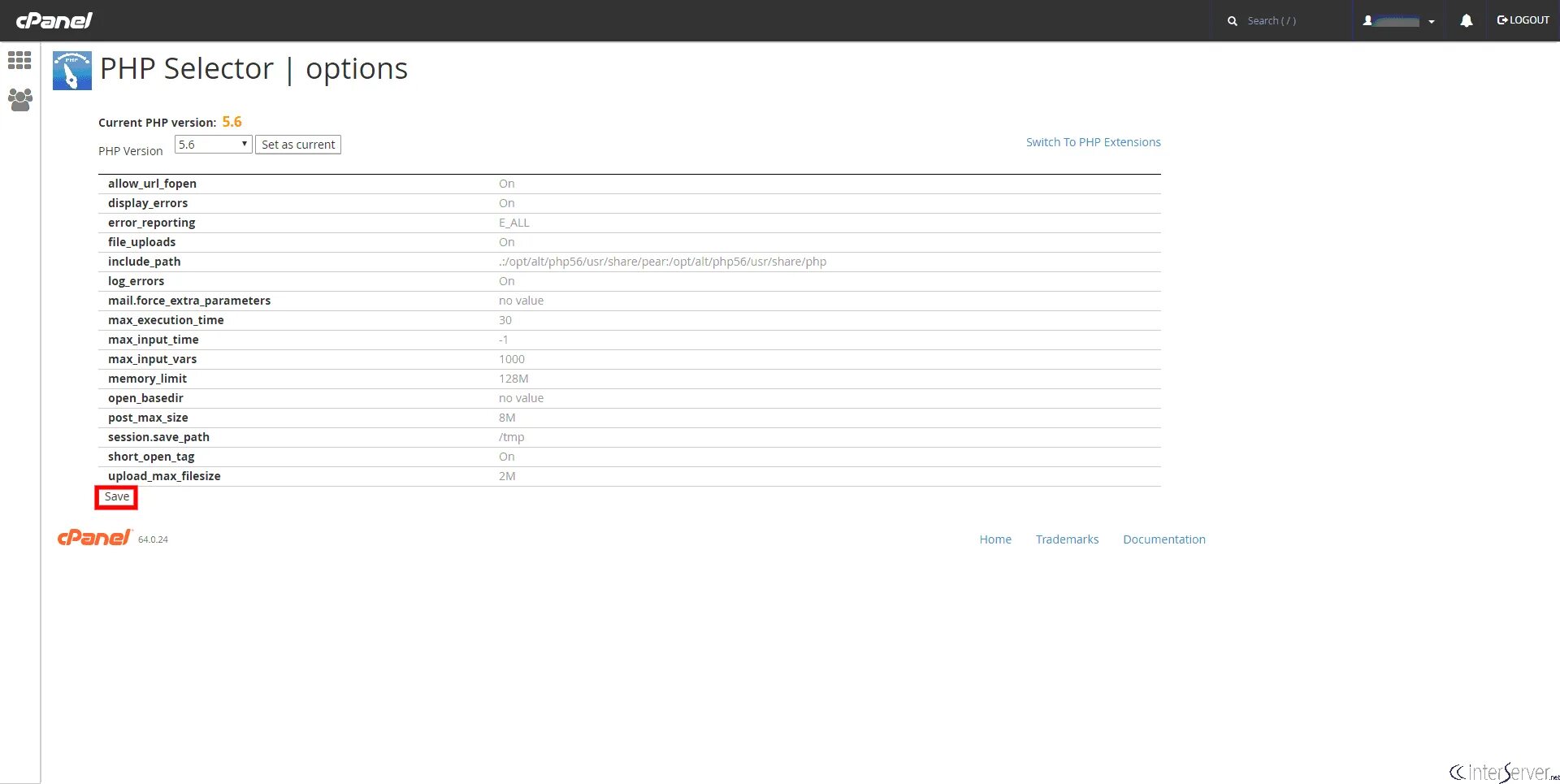This screenshot has height=784, width=1560.
Task: Open the Documentation footer link
Action: [x=1164, y=539]
